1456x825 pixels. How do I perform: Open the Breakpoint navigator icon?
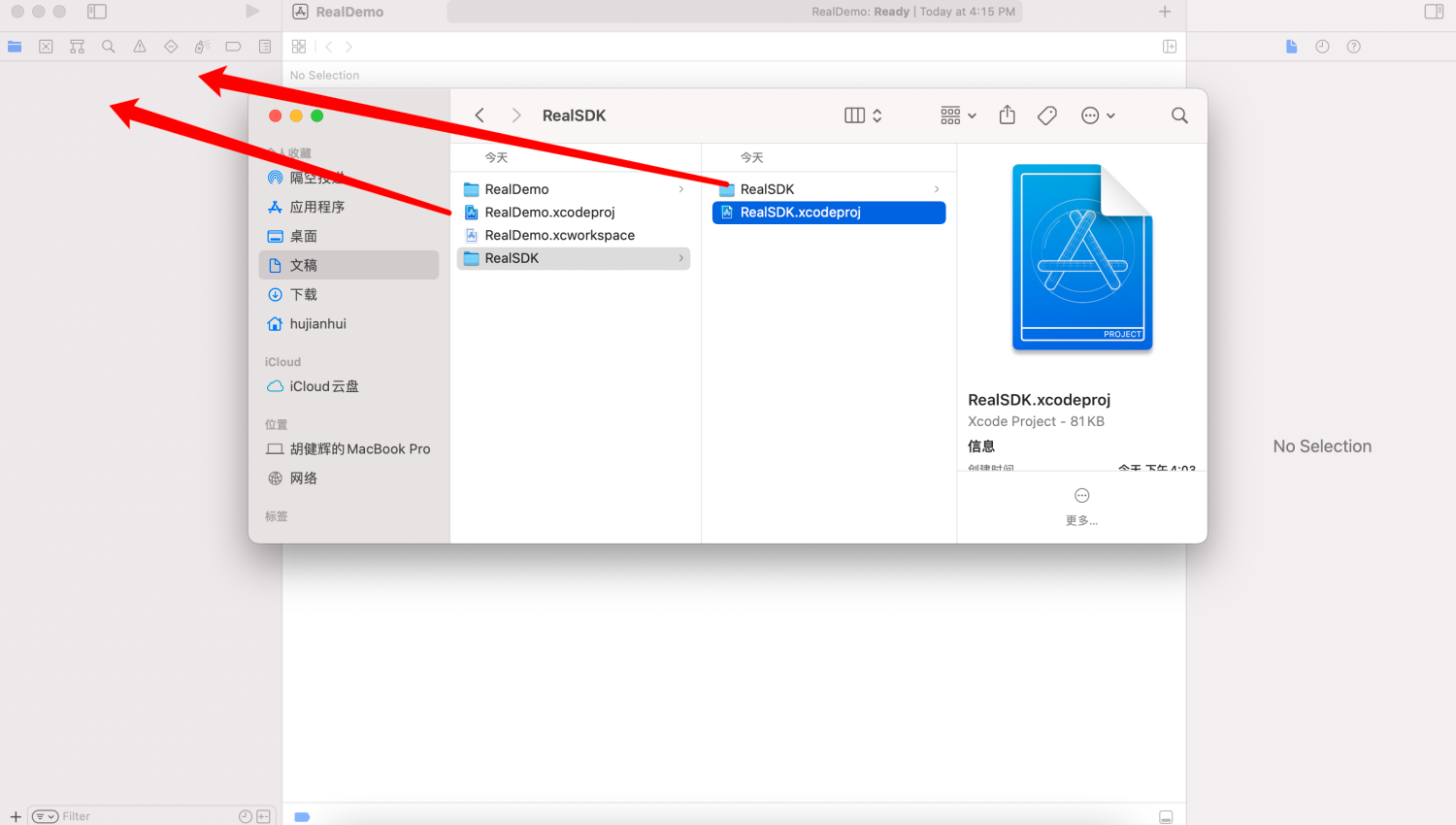pos(233,47)
